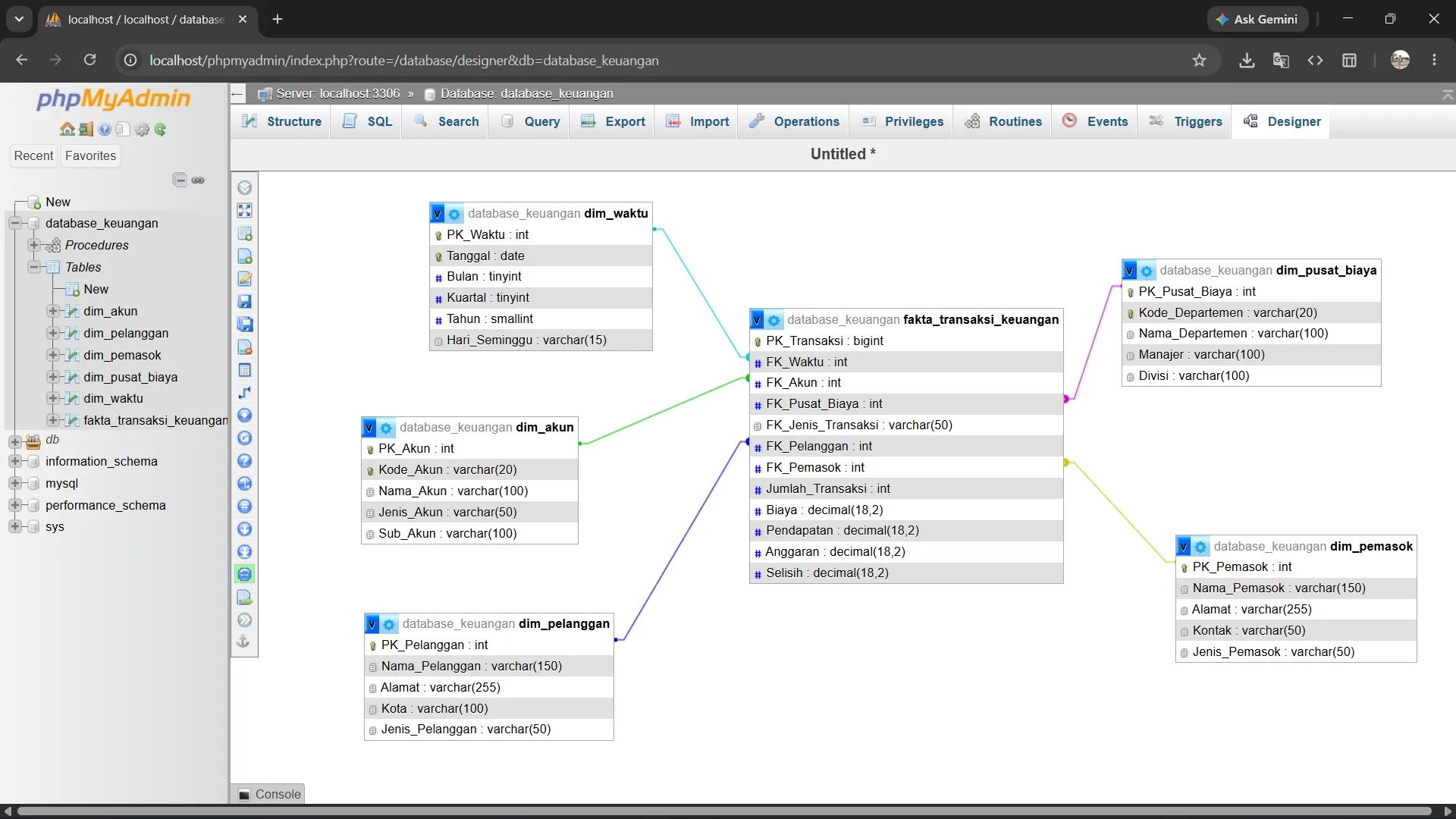Click the Save page as icon
The width and height of the screenshot is (1456, 819).
coord(244,325)
